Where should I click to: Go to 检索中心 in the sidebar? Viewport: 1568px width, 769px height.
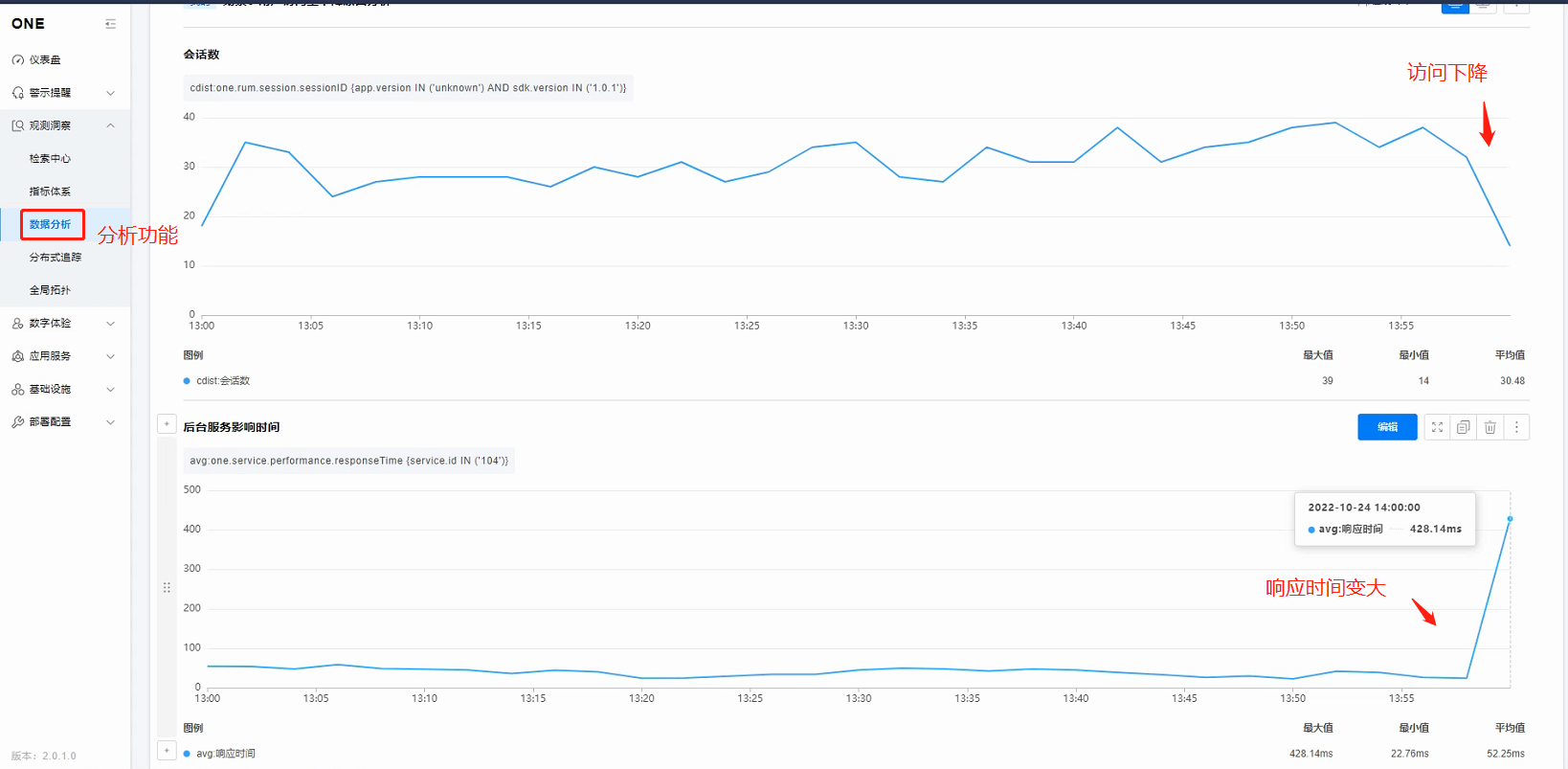click(x=50, y=159)
